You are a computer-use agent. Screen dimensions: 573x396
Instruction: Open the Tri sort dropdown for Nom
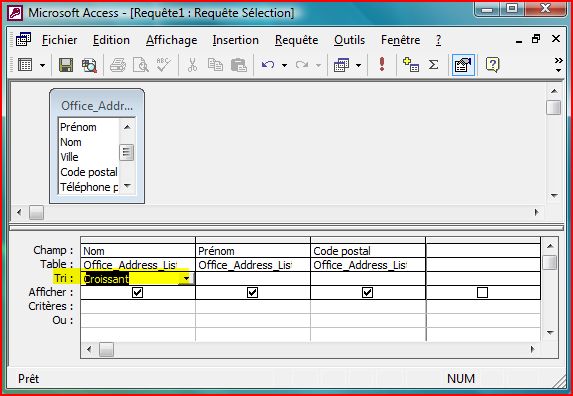point(186,279)
